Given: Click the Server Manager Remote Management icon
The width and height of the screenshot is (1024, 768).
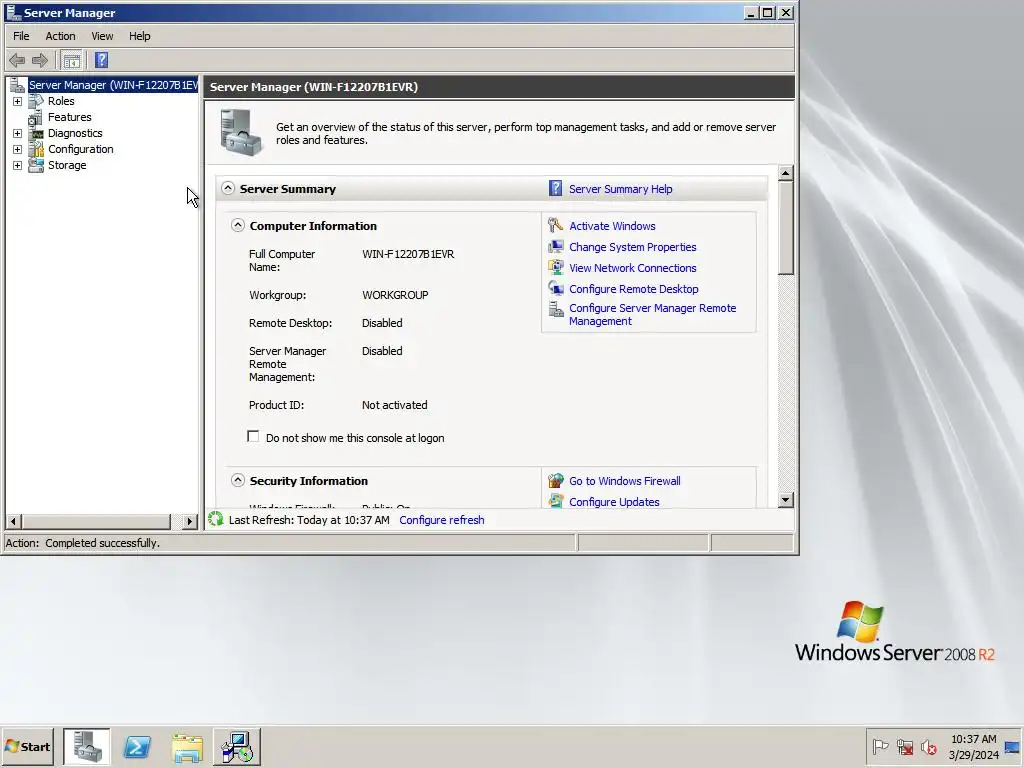Looking at the screenshot, I should coord(555,310).
